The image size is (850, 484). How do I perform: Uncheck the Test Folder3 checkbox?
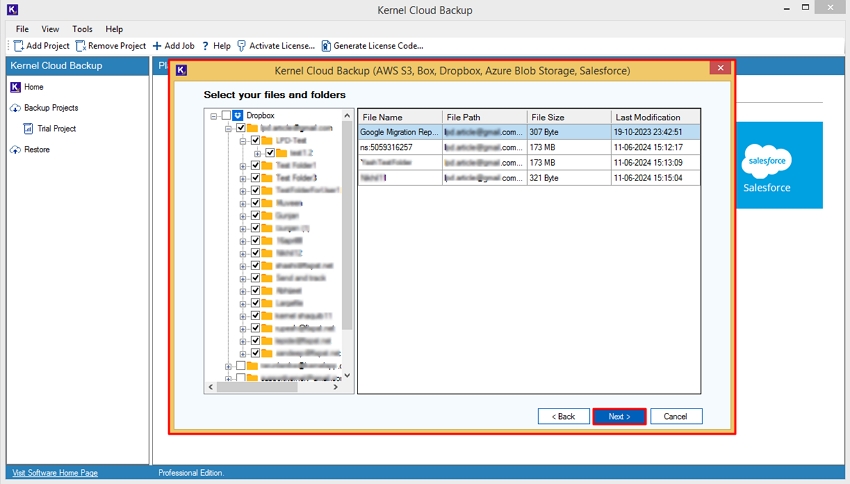(x=255, y=178)
